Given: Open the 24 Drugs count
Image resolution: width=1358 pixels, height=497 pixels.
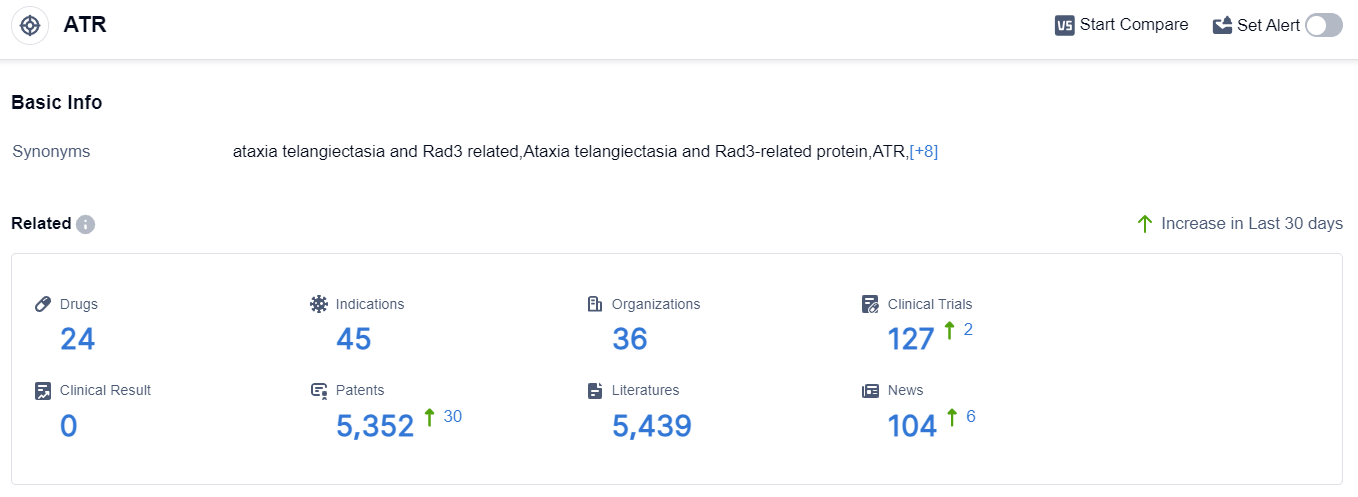Looking at the screenshot, I should click(x=77, y=339).
